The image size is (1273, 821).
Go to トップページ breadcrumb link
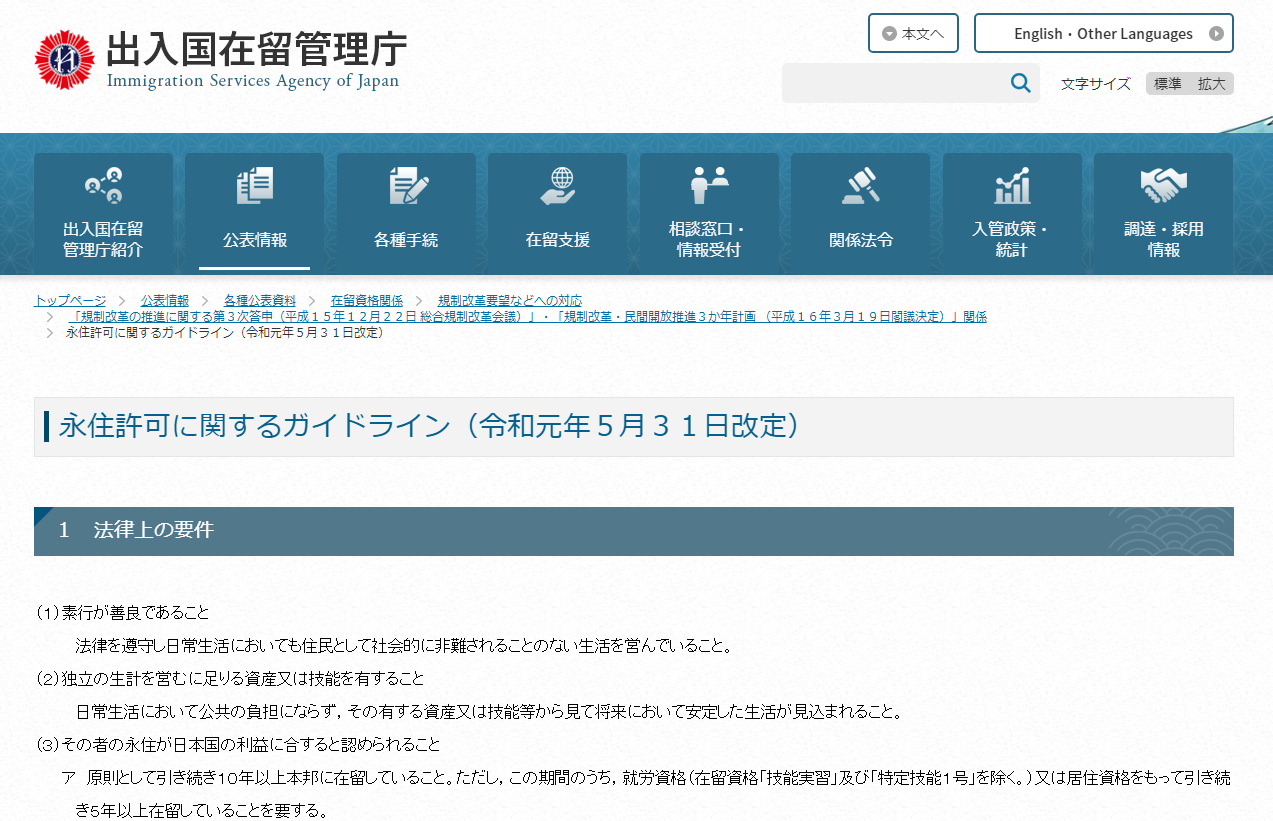click(x=70, y=300)
